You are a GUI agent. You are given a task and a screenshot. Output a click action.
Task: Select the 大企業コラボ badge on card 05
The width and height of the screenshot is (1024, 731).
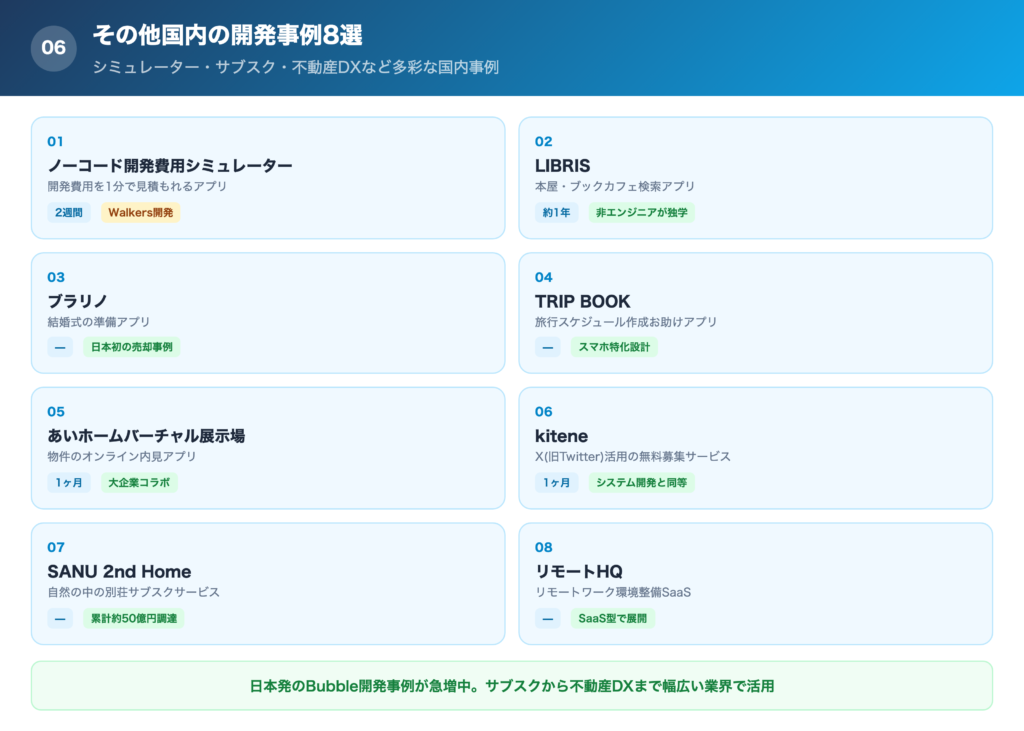140,483
